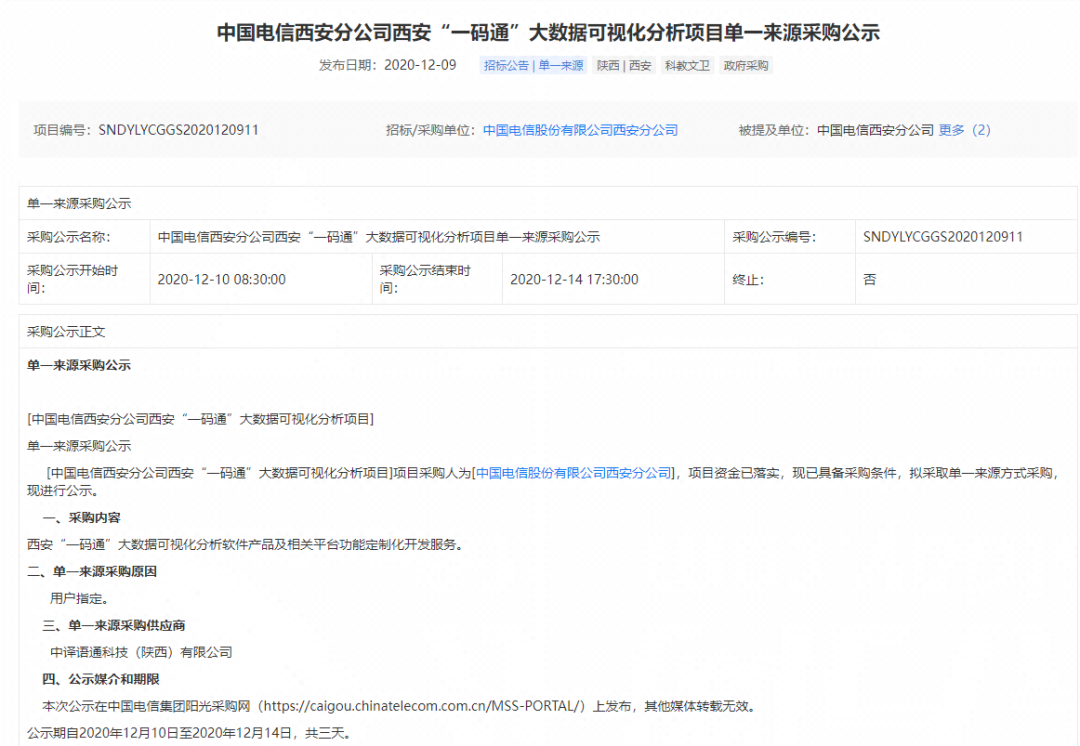Click heading 四、公示媒介和期限
This screenshot has width=1080, height=746.
101,679
